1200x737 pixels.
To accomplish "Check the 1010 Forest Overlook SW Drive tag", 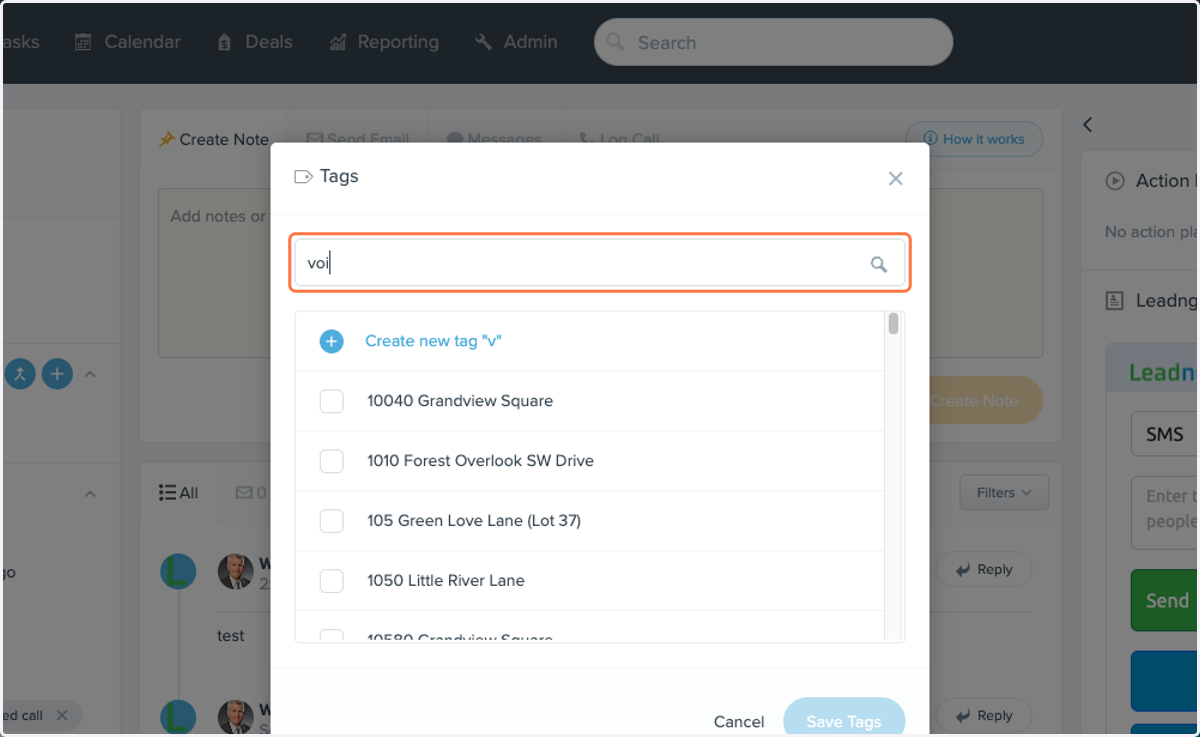I will pos(331,461).
